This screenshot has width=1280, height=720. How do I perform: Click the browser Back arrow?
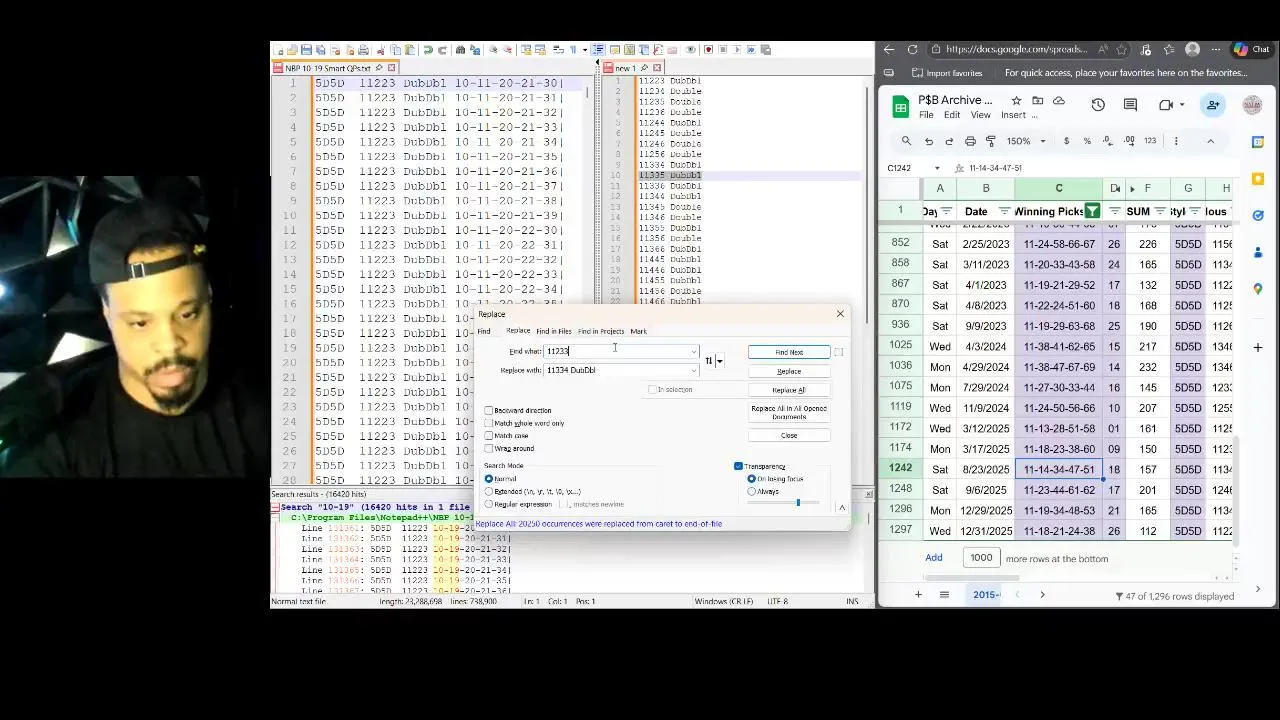pyautogui.click(x=888, y=49)
